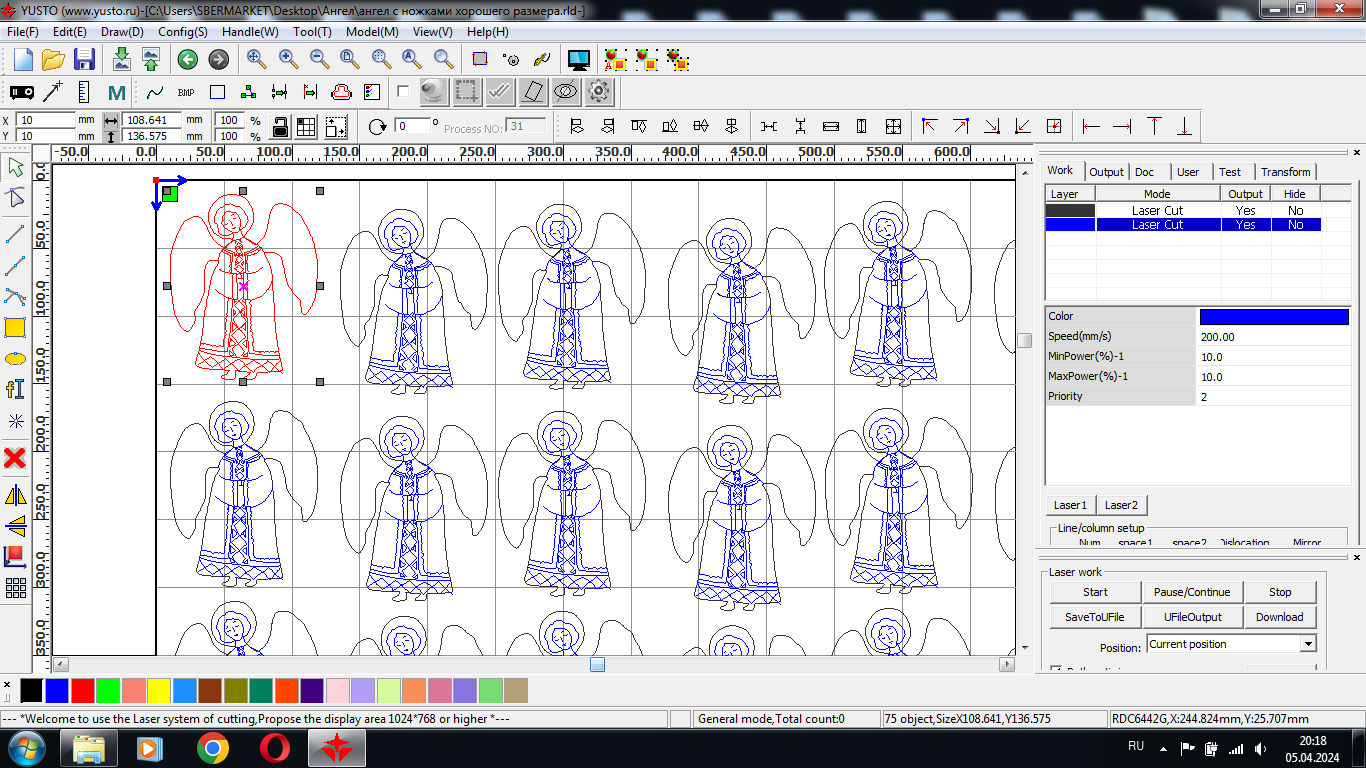Pick the red color swatch in palette
The height and width of the screenshot is (768, 1366).
pos(83,690)
